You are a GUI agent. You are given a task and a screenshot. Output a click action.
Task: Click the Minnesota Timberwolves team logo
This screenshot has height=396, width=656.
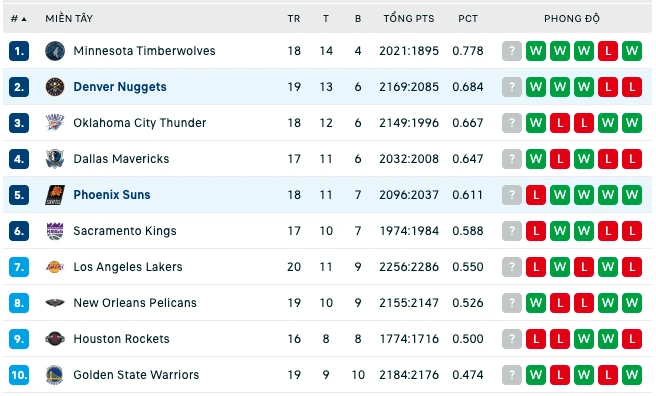point(55,51)
